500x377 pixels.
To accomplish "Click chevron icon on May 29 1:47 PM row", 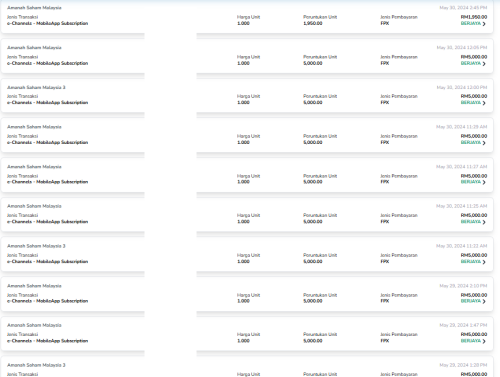I will point(484,341).
